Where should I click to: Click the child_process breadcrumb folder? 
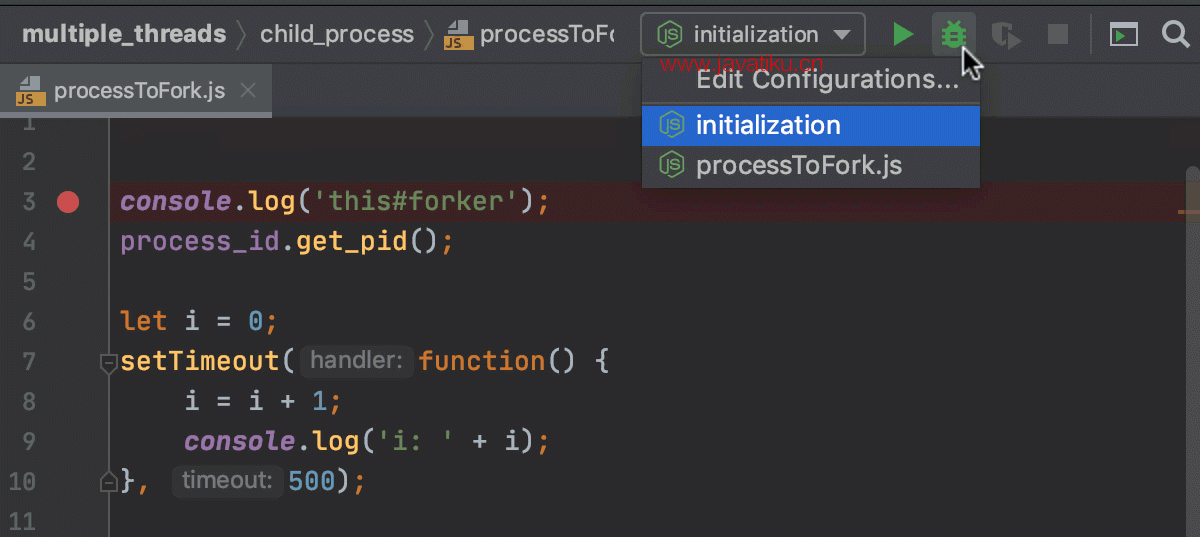click(x=337, y=35)
